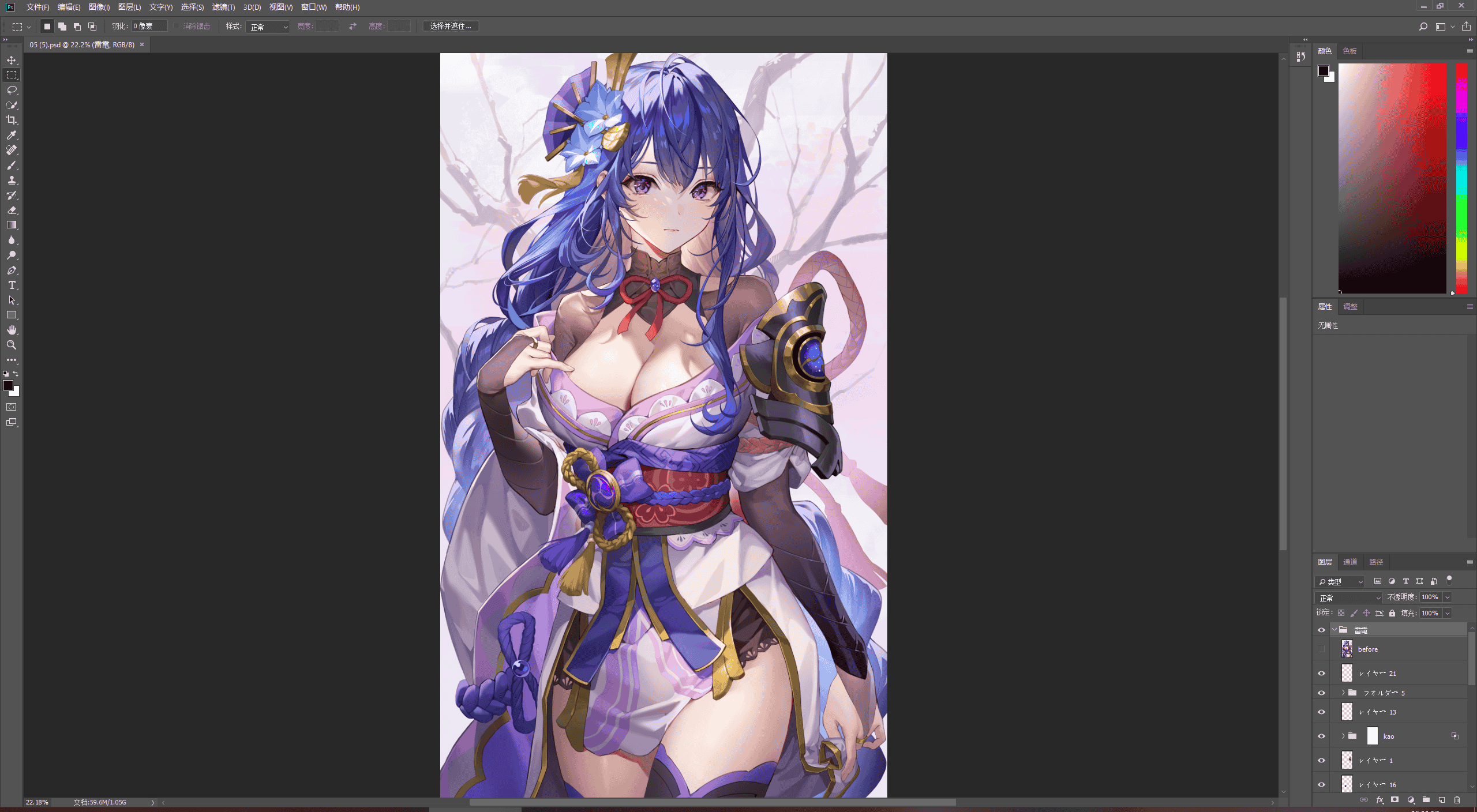Select the Pen tool
The height and width of the screenshot is (812, 1477).
coord(12,270)
